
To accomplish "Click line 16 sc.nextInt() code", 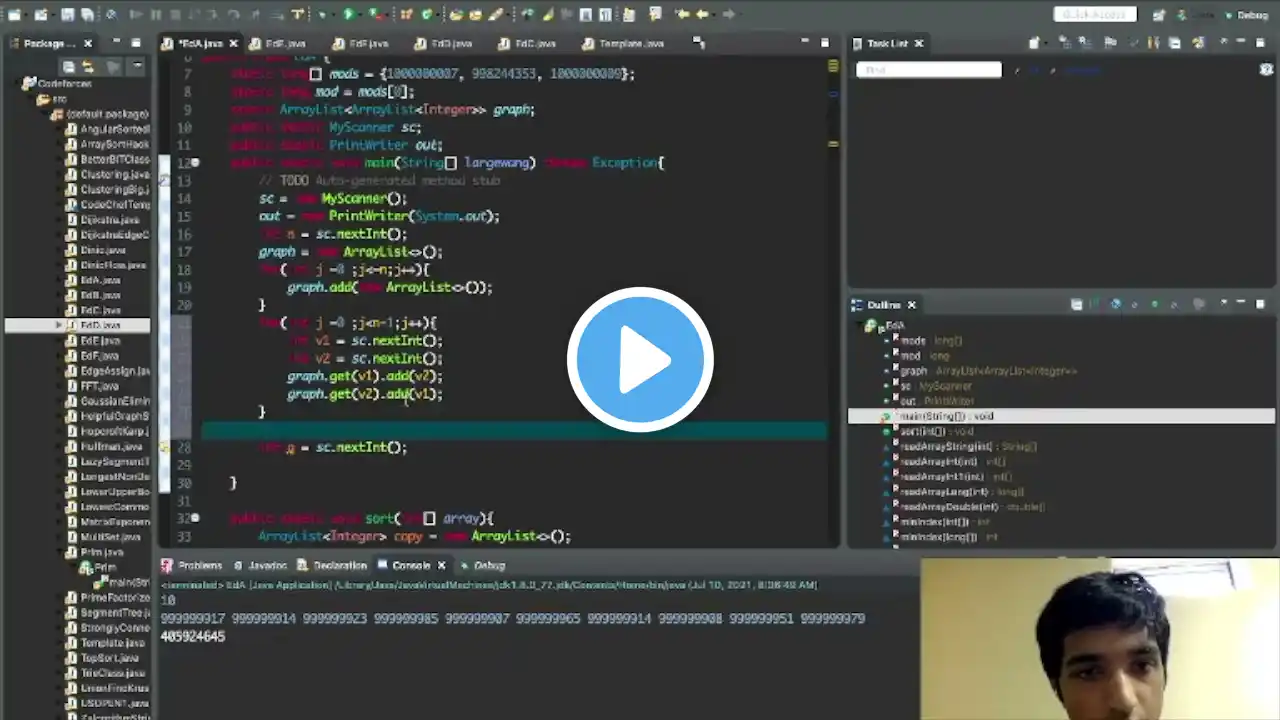I will (x=362, y=234).
